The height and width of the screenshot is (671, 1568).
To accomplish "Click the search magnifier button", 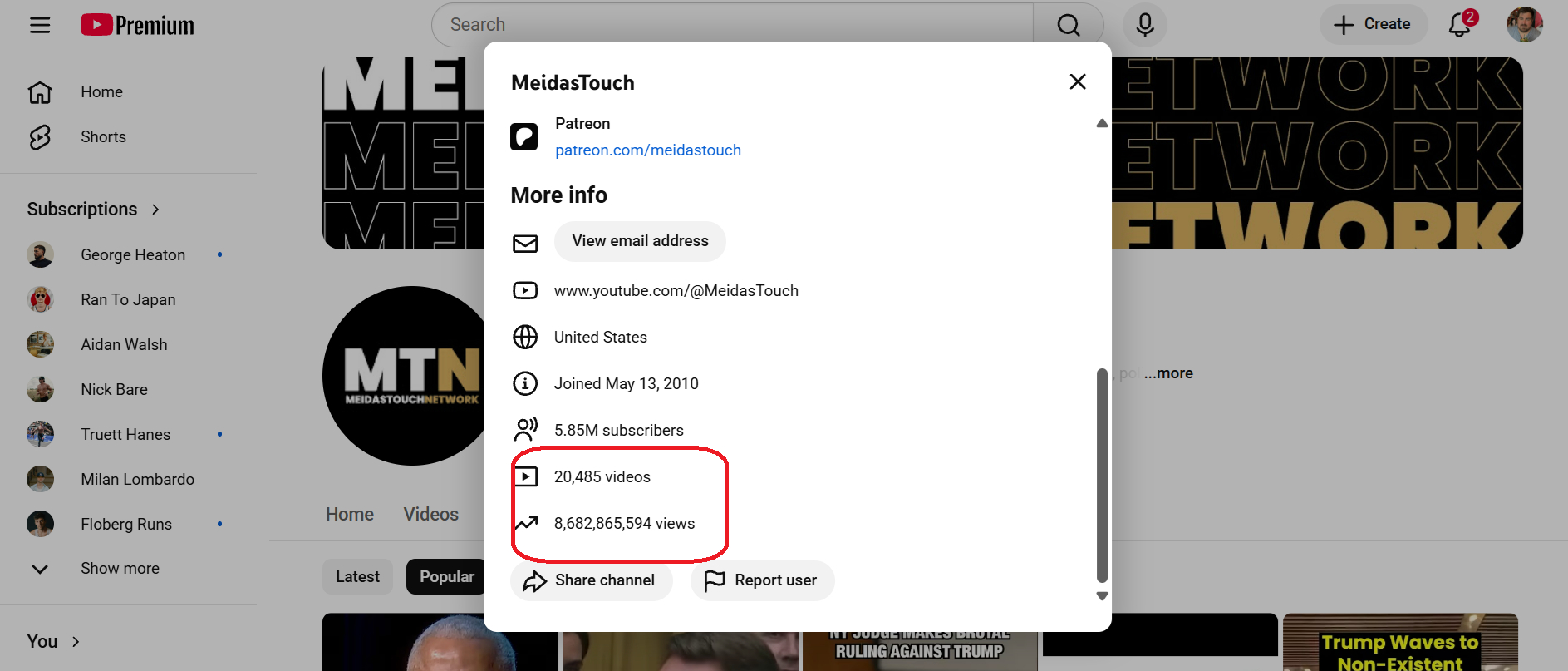I will click(1068, 25).
